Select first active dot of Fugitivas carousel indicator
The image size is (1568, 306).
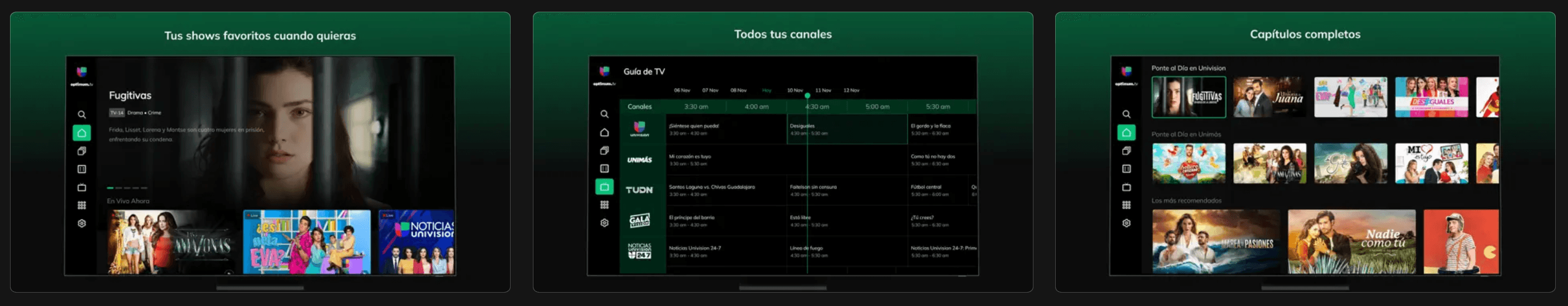[110, 188]
